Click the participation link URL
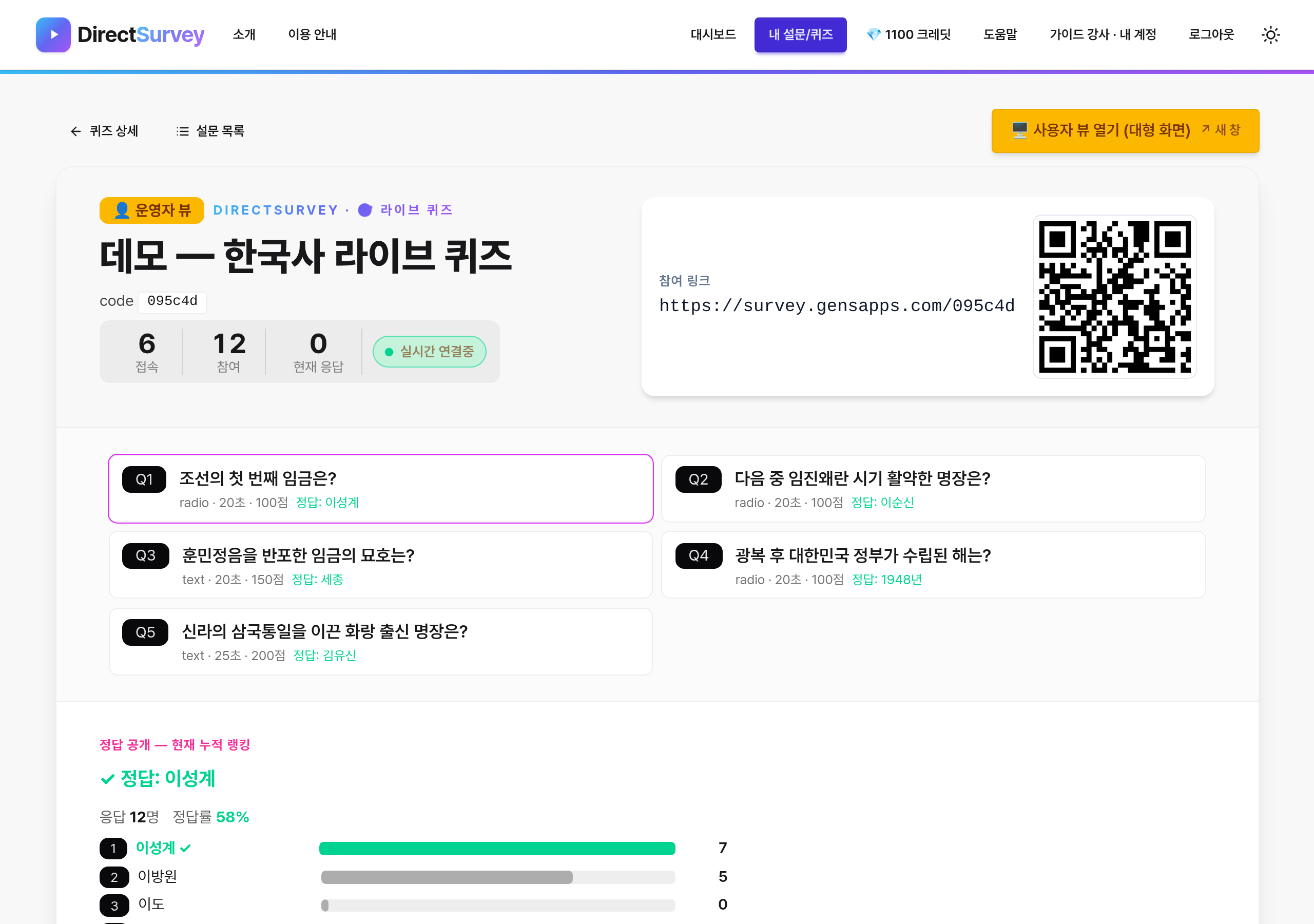The height and width of the screenshot is (924, 1314). [x=837, y=305]
